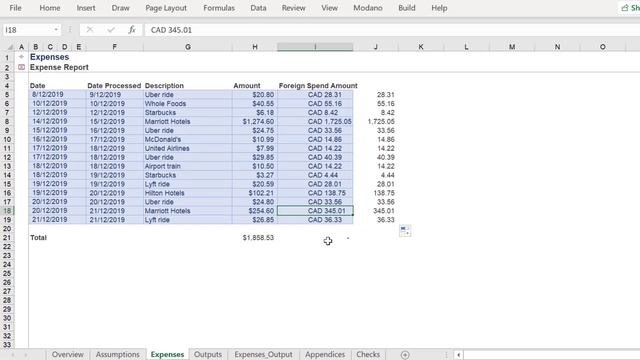Switch to the Overview sheet tab
Image resolution: width=640 pixels, height=360 pixels.
pyautogui.click(x=68, y=354)
